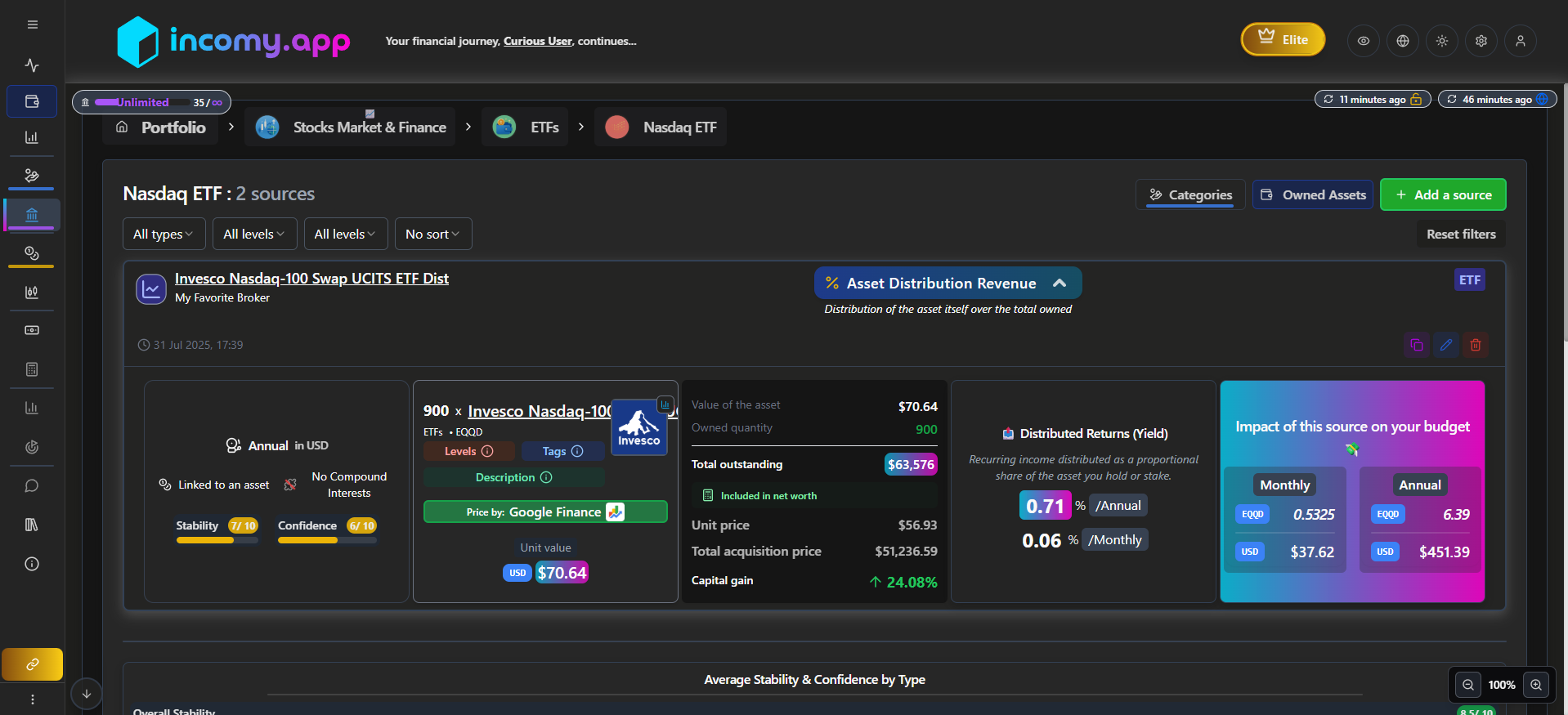Open the hand-coins income sidebar icon
The width and height of the screenshot is (1568, 715).
(x=32, y=175)
